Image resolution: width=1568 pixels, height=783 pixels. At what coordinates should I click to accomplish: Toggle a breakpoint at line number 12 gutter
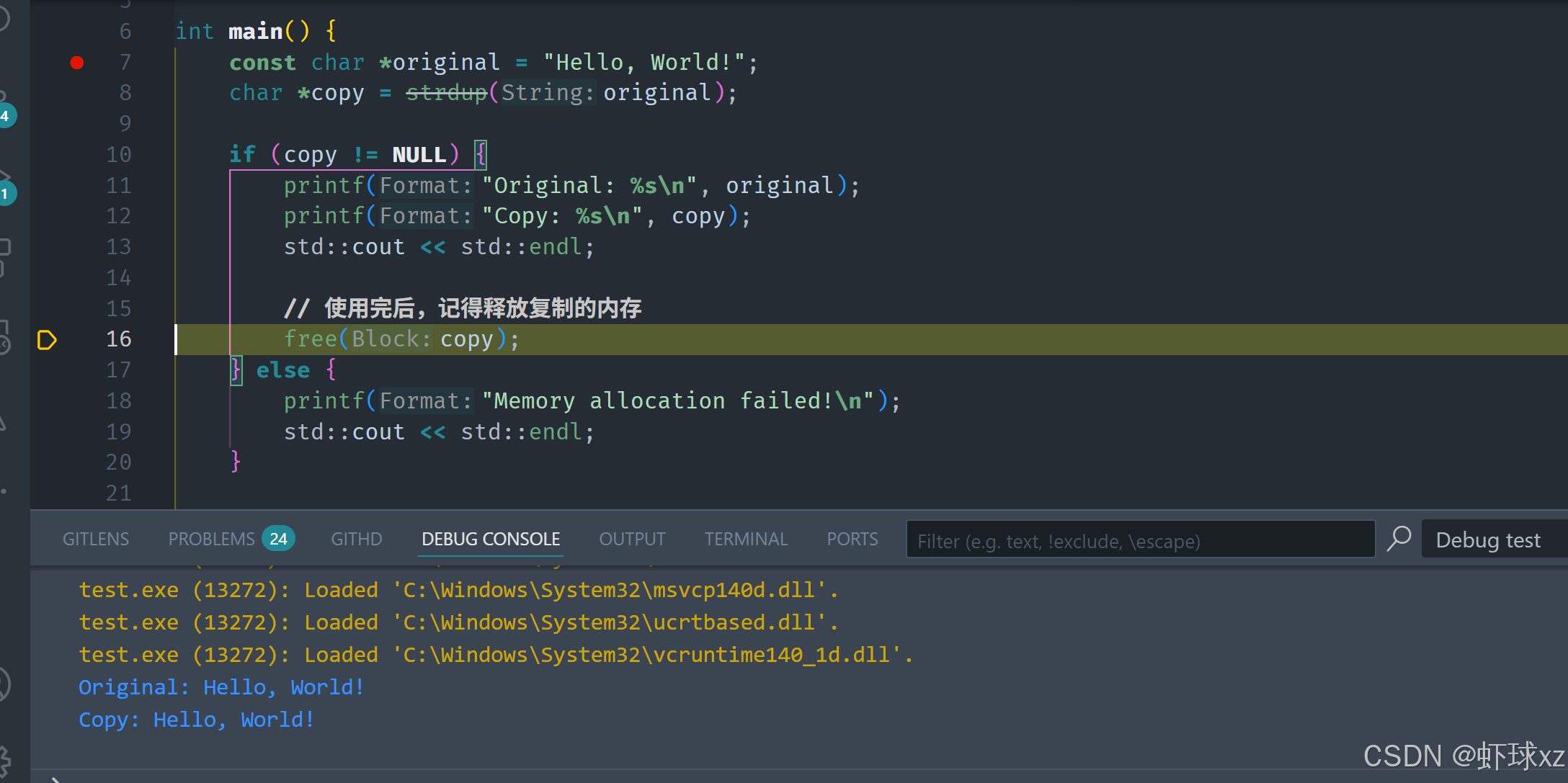click(77, 216)
